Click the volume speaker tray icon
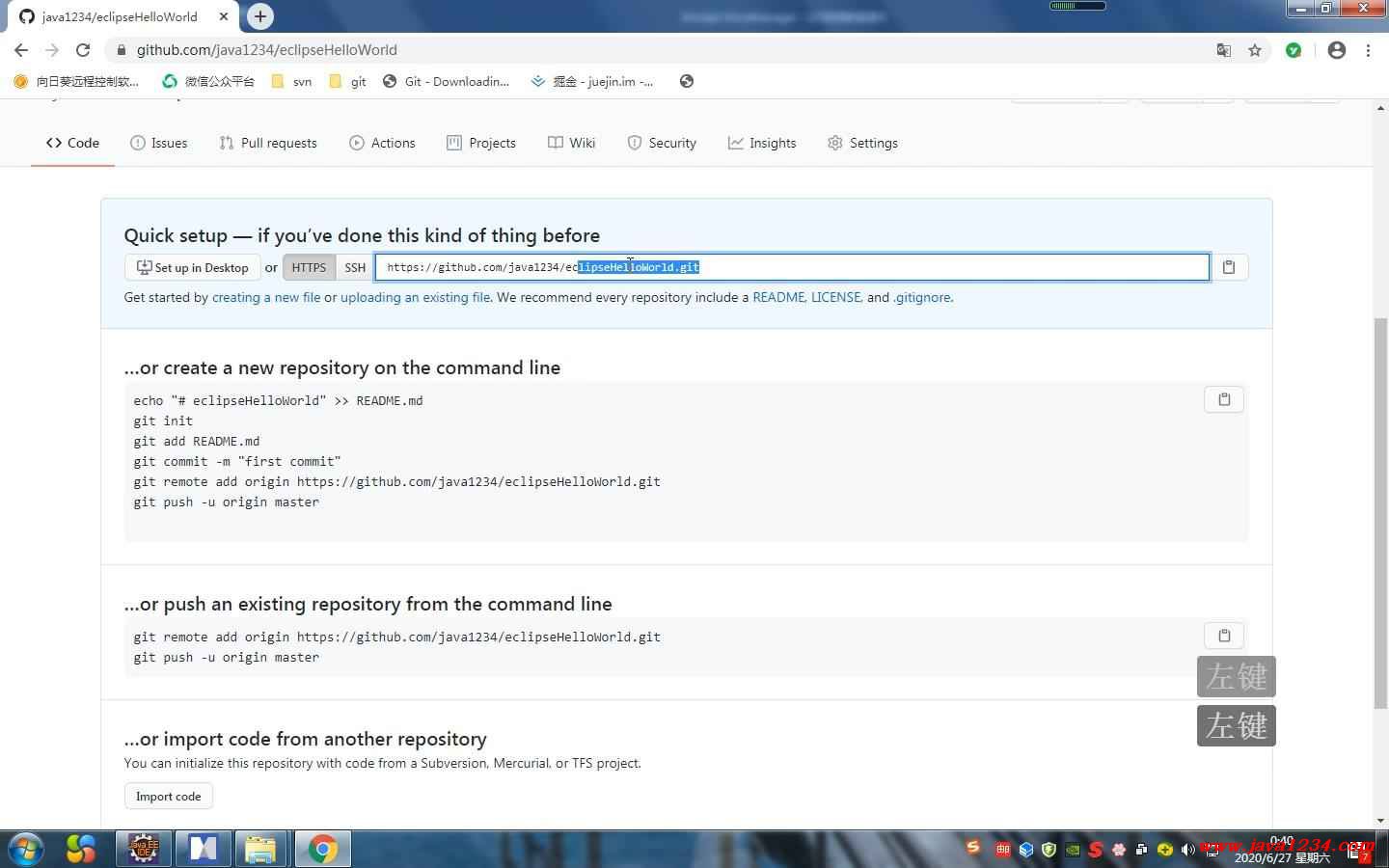 (1187, 850)
